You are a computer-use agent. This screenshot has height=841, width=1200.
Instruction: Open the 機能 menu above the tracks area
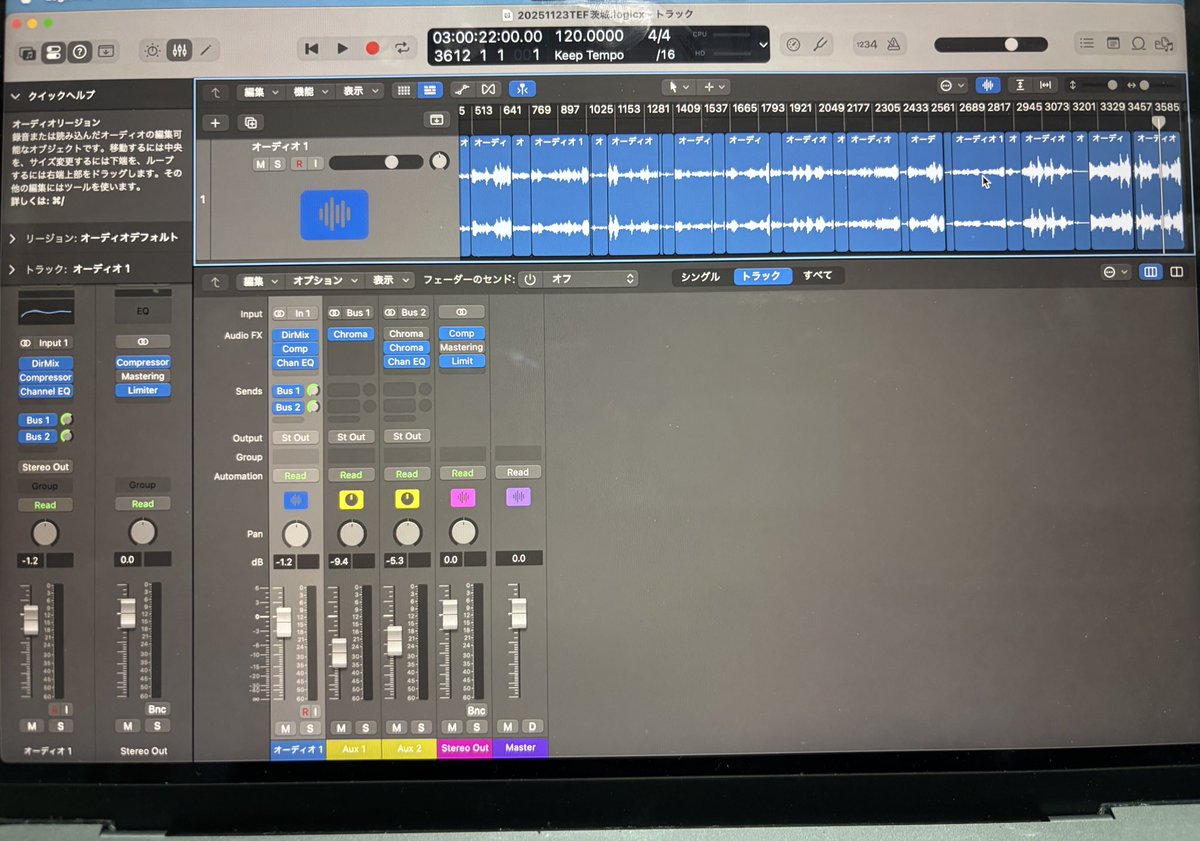[x=306, y=90]
